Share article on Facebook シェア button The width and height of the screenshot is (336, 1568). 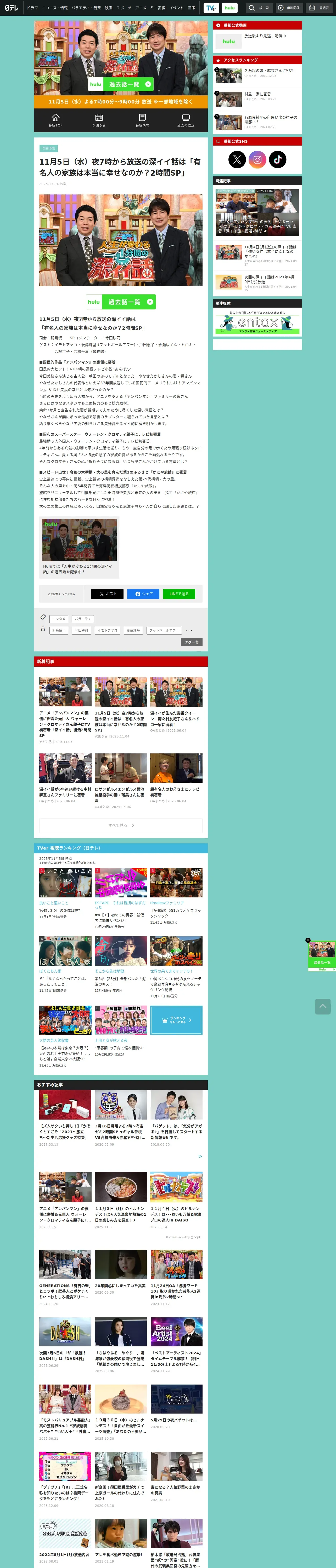coord(143,593)
